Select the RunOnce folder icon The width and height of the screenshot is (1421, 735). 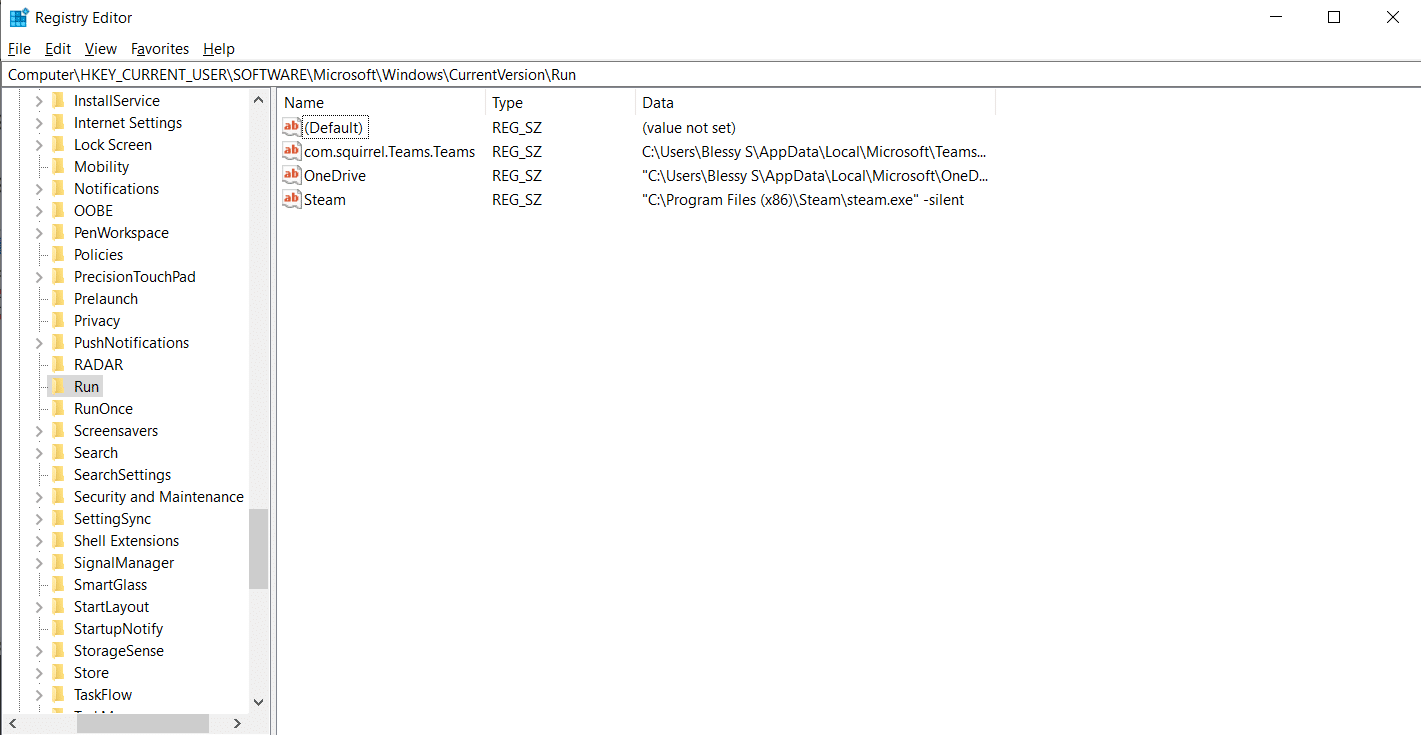(x=58, y=409)
